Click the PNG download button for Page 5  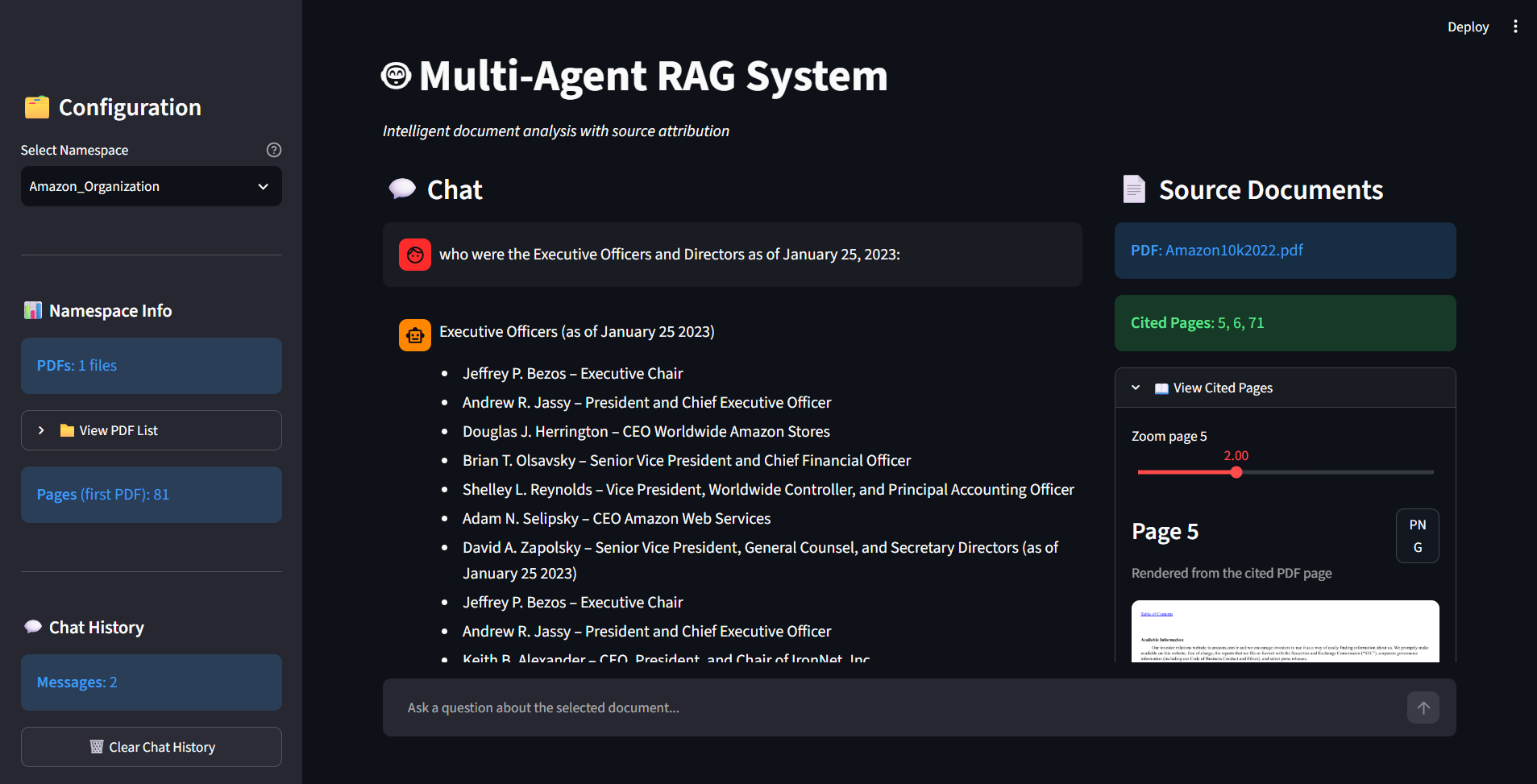pyautogui.click(x=1418, y=536)
